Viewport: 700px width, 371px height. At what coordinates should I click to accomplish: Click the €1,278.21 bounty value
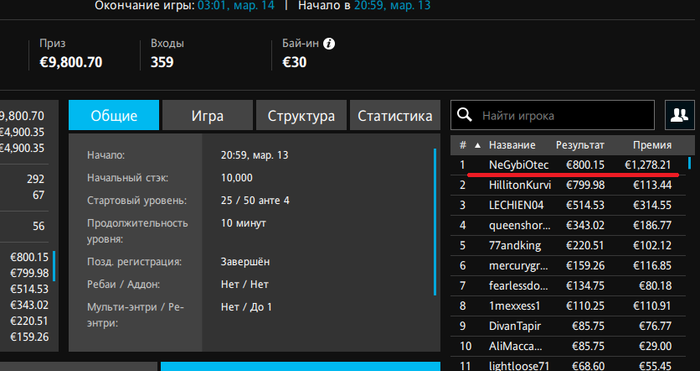648,165
